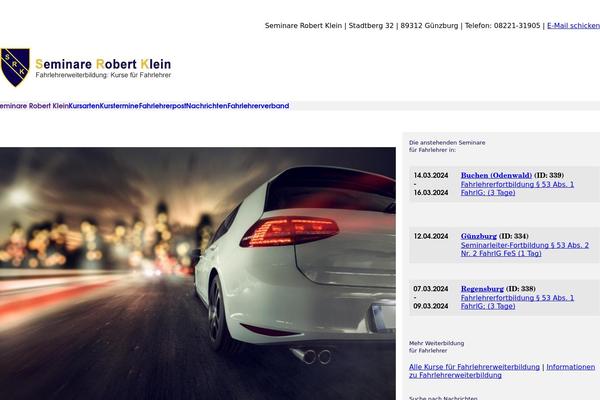Click the date 12.04.2024

430,236
